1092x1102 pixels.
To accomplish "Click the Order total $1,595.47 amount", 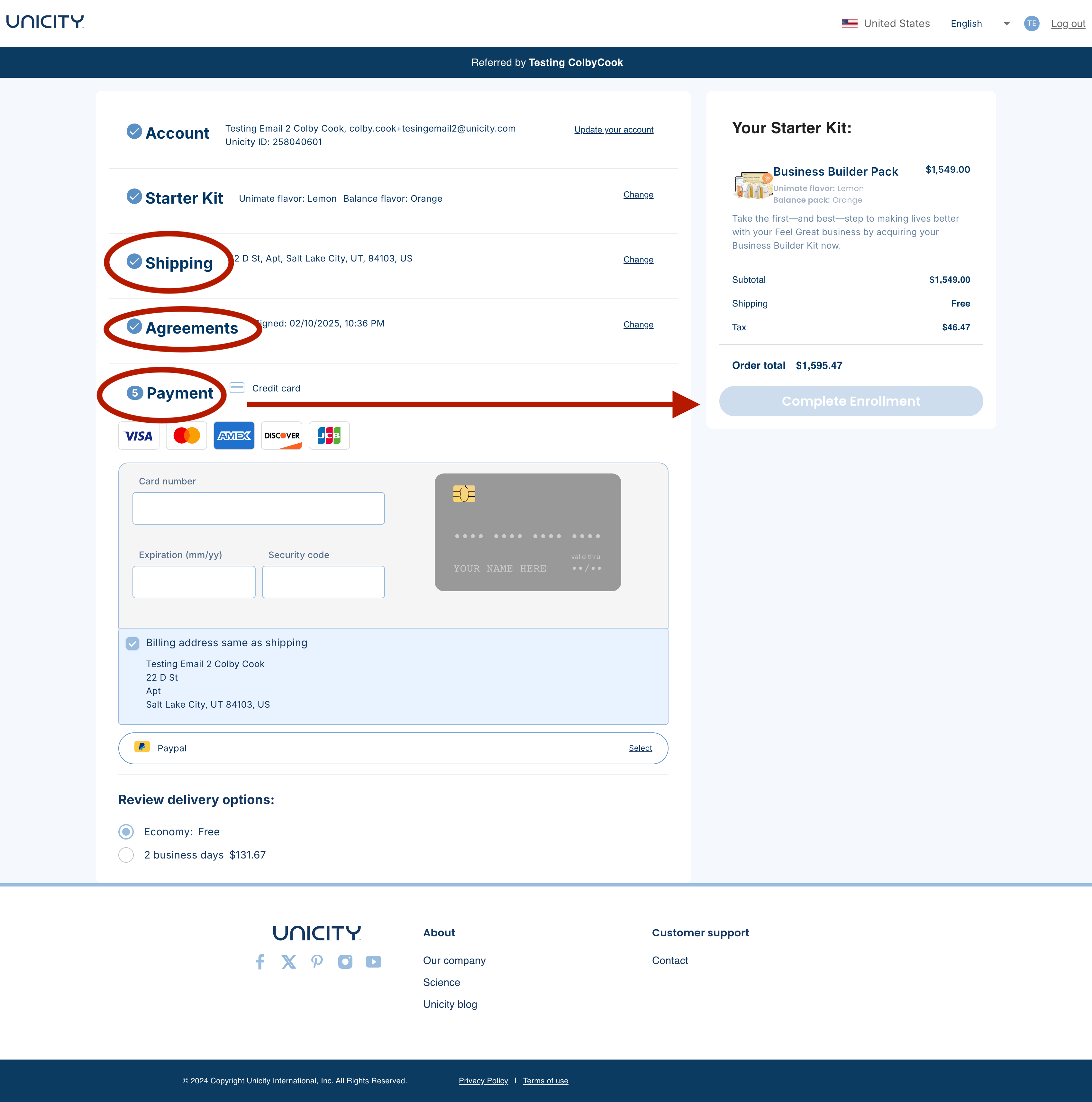I will [x=819, y=366].
